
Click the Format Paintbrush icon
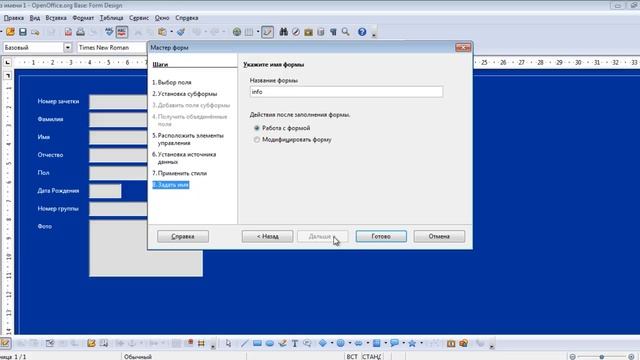coord(181,32)
